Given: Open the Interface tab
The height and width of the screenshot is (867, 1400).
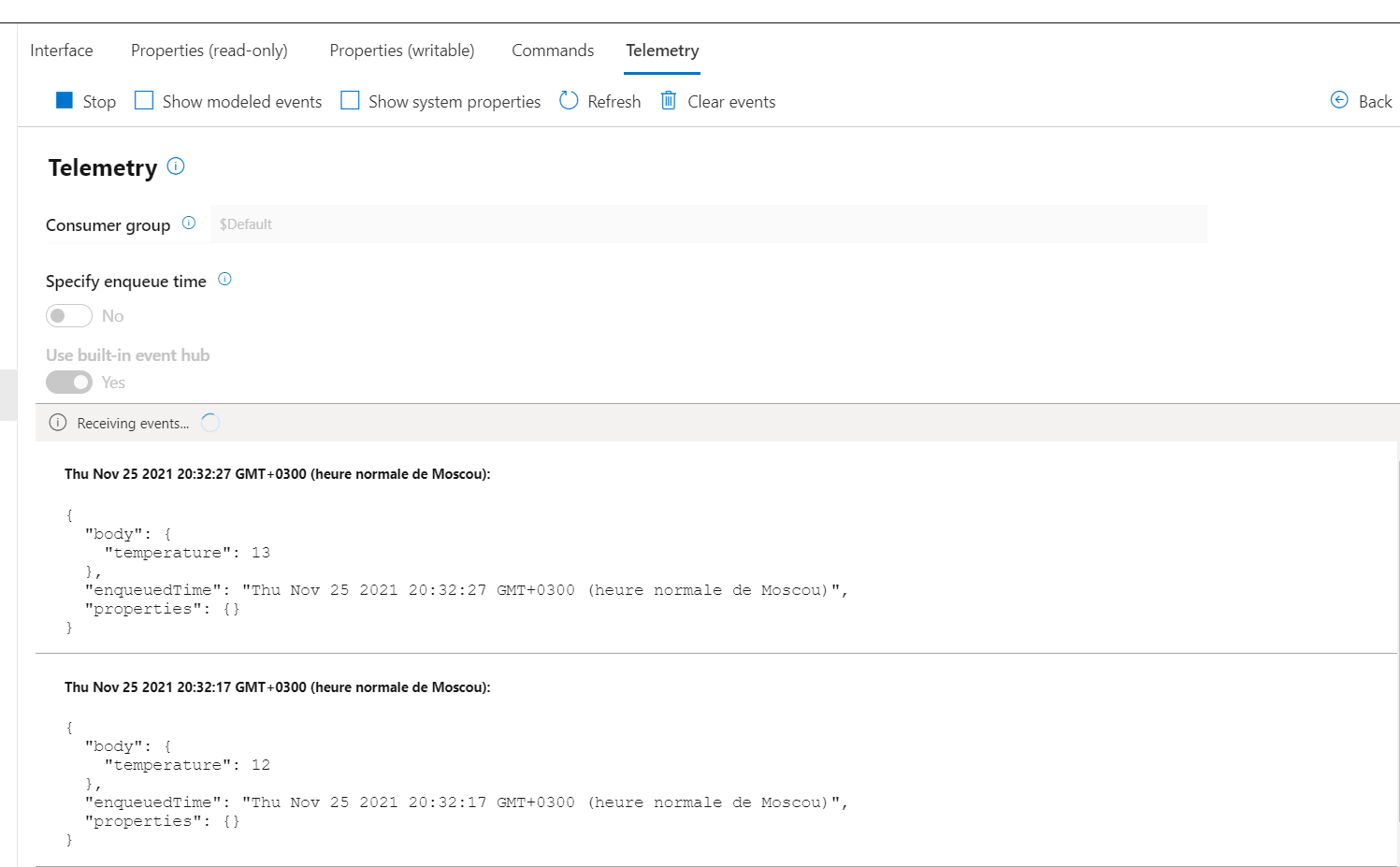Looking at the screenshot, I should tap(62, 51).
